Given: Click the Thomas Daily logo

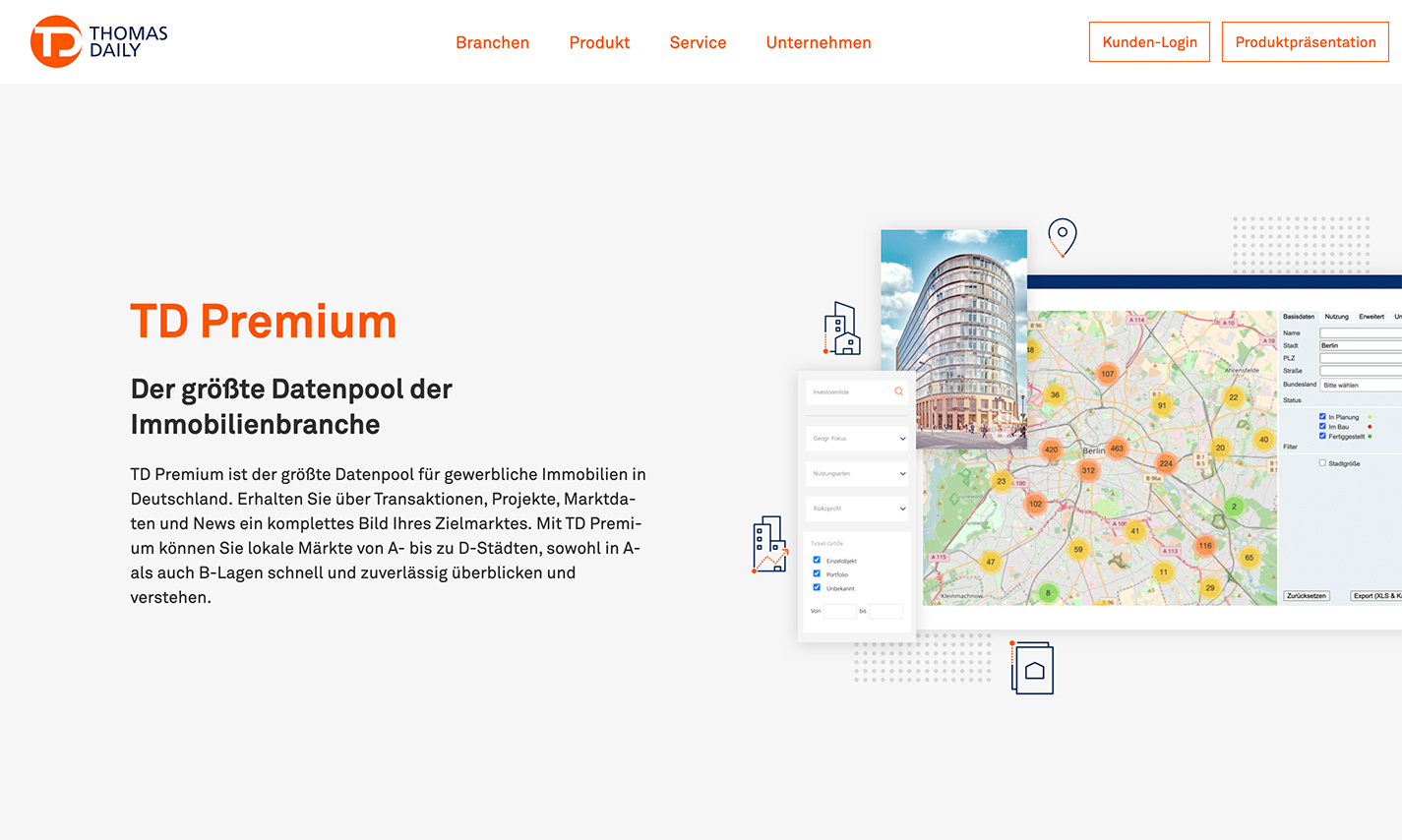Looking at the screenshot, I should [98, 41].
